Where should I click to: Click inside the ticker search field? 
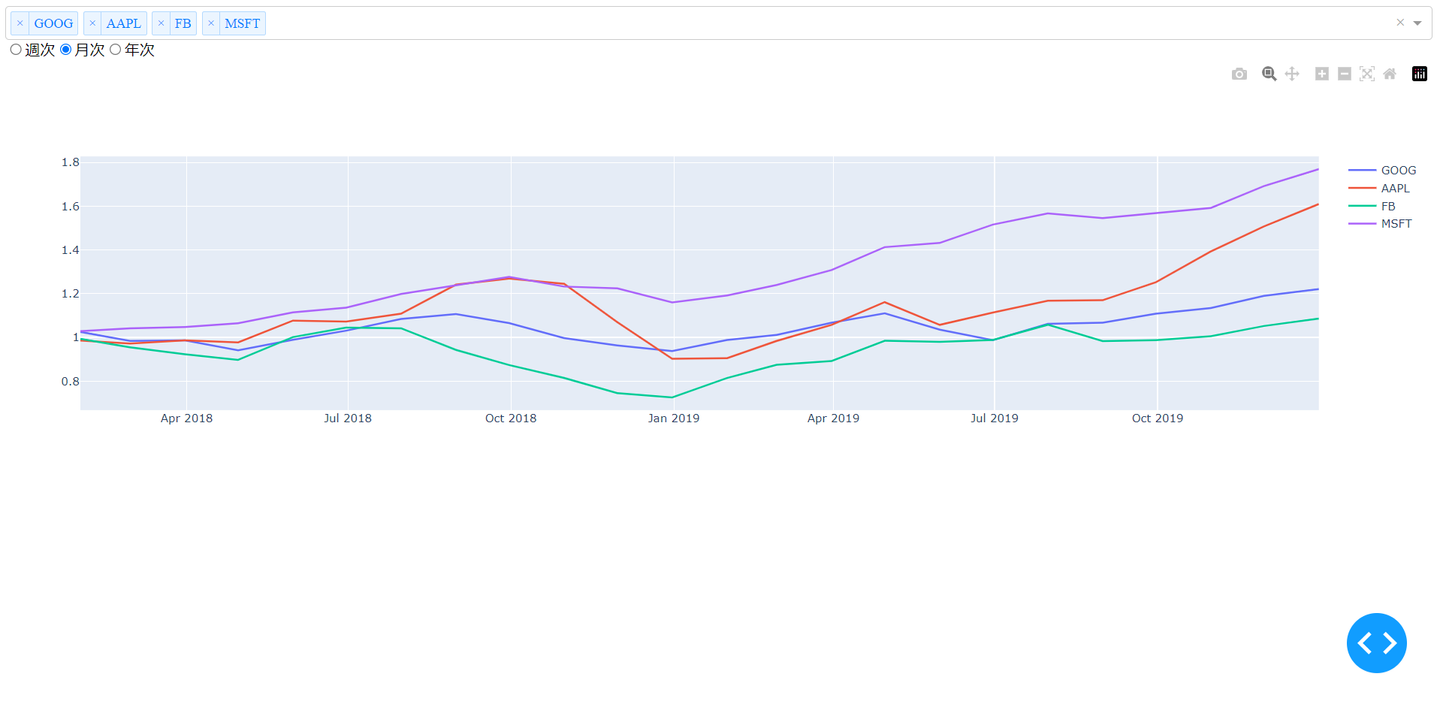point(800,23)
